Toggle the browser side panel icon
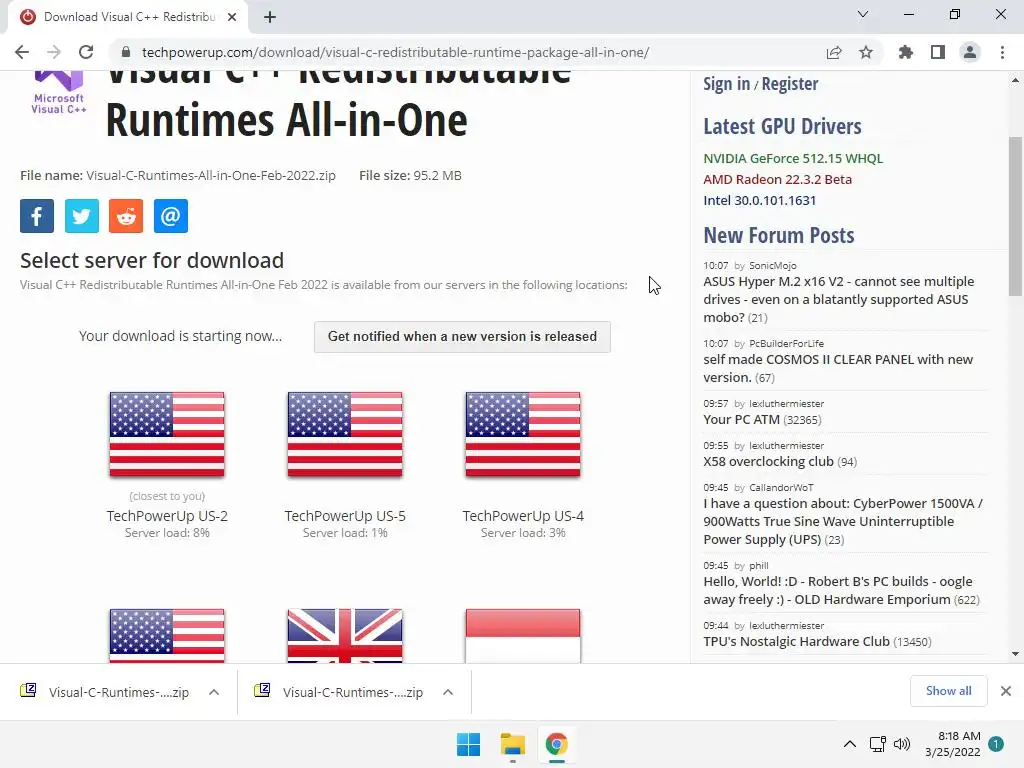Screen dimensions: 1024x768 tap(937, 52)
